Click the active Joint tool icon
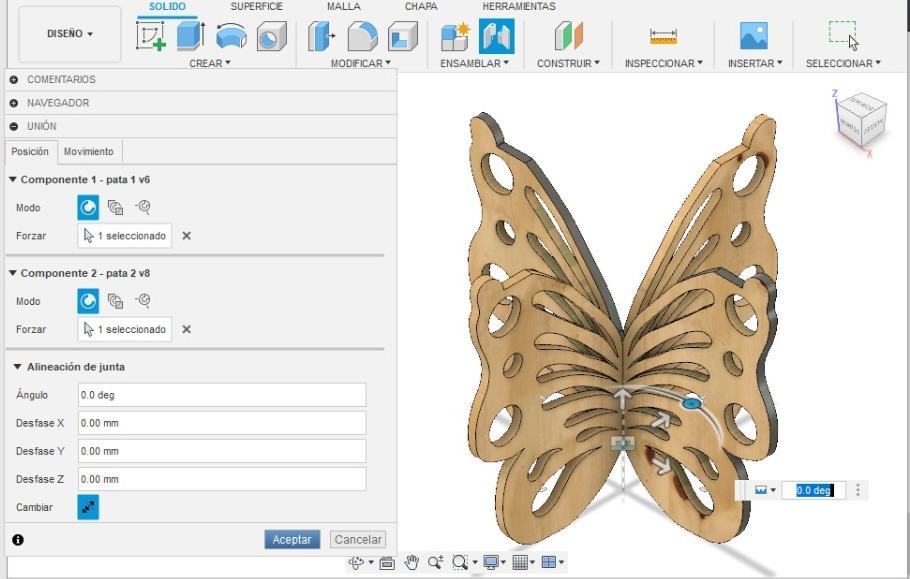 click(496, 36)
